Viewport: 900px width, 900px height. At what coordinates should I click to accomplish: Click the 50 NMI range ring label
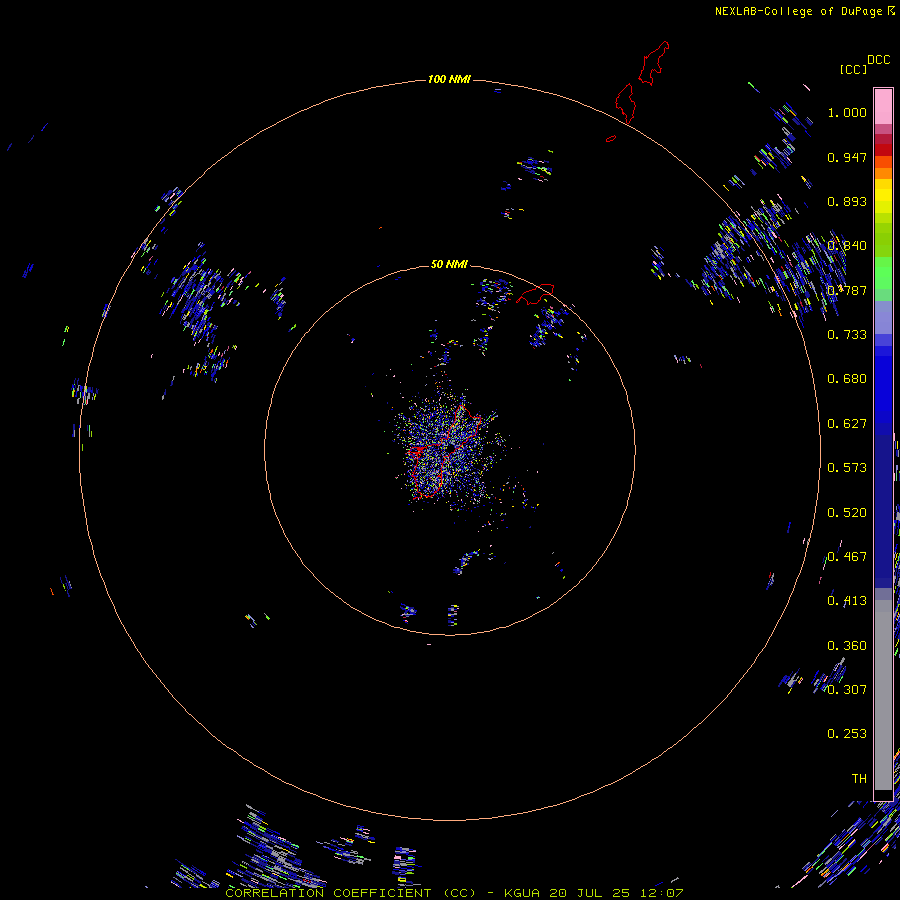click(449, 264)
